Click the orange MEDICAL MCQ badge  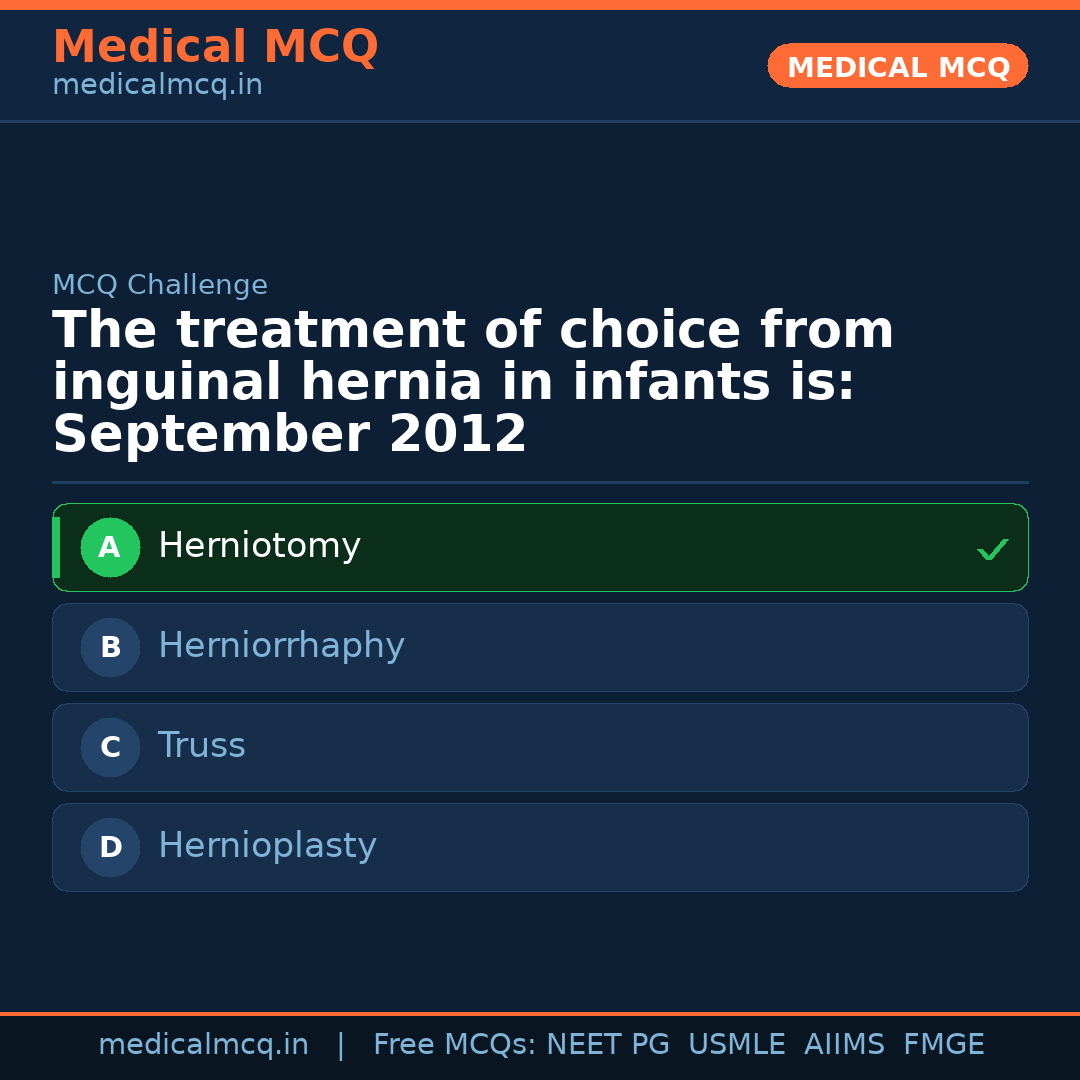coord(898,66)
